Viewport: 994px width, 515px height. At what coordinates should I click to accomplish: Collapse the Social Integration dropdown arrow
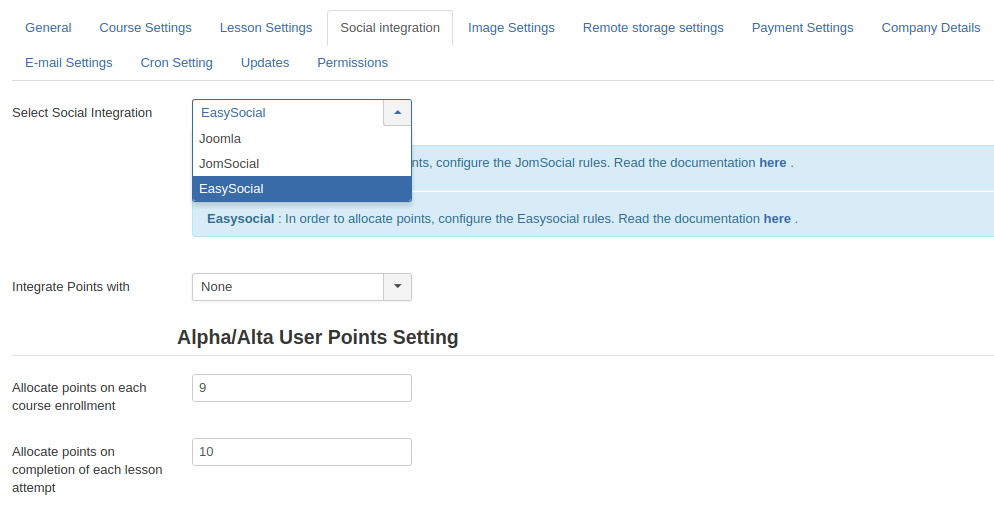click(x=397, y=113)
